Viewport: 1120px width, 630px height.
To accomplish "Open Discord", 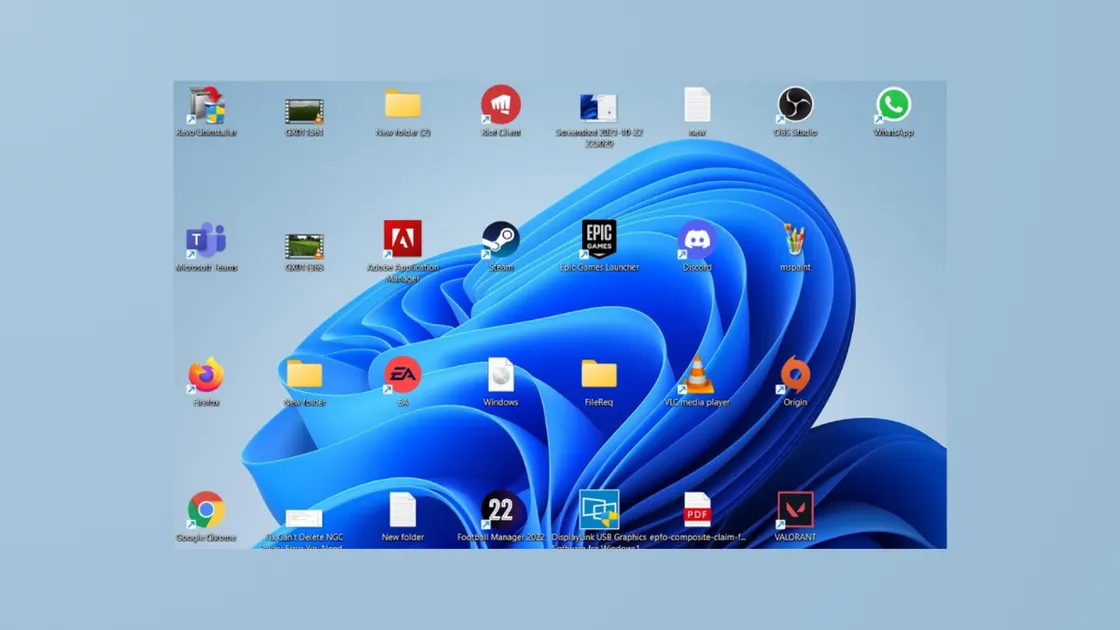I will click(696, 240).
